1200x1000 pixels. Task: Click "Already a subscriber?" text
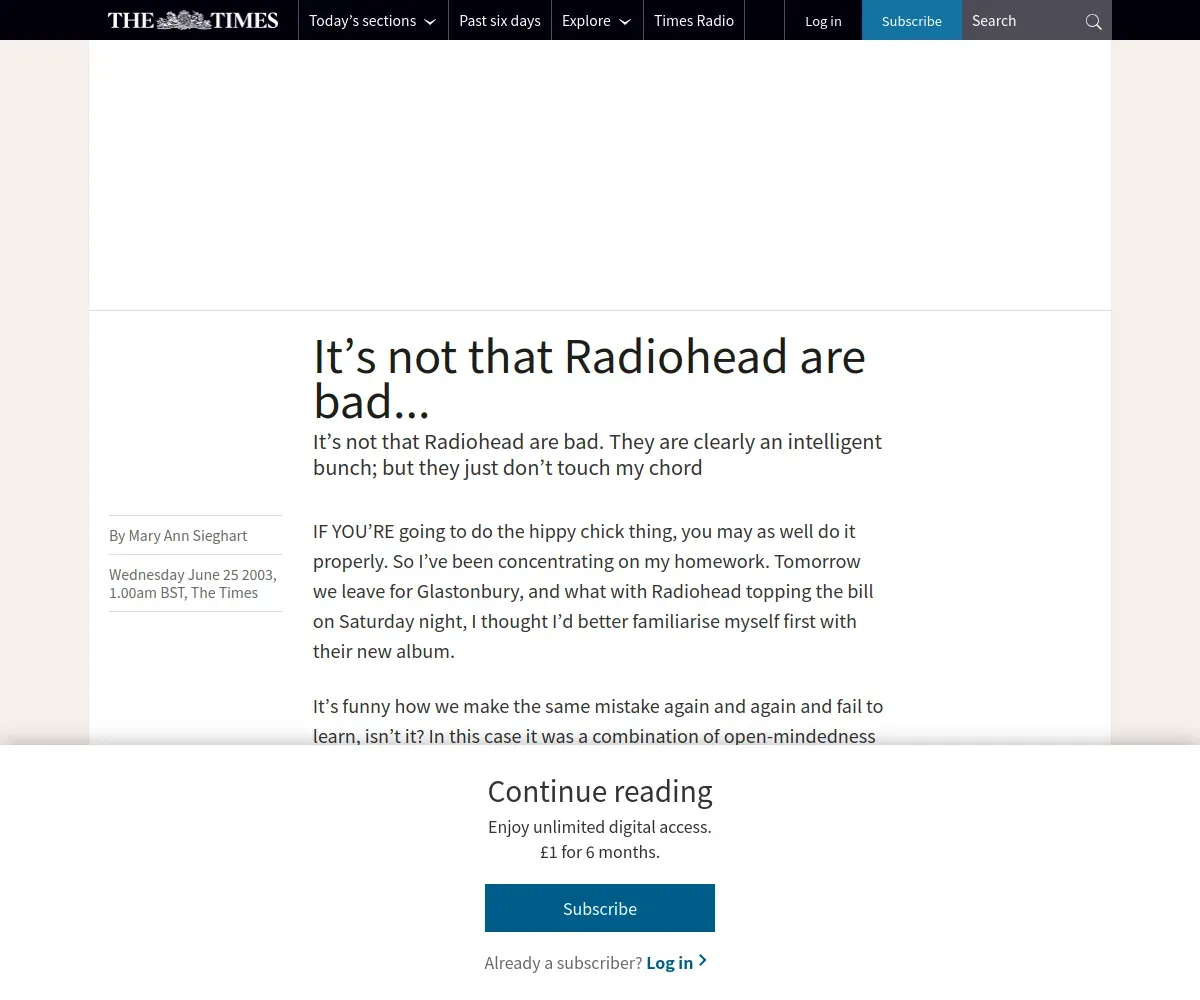[x=563, y=963]
